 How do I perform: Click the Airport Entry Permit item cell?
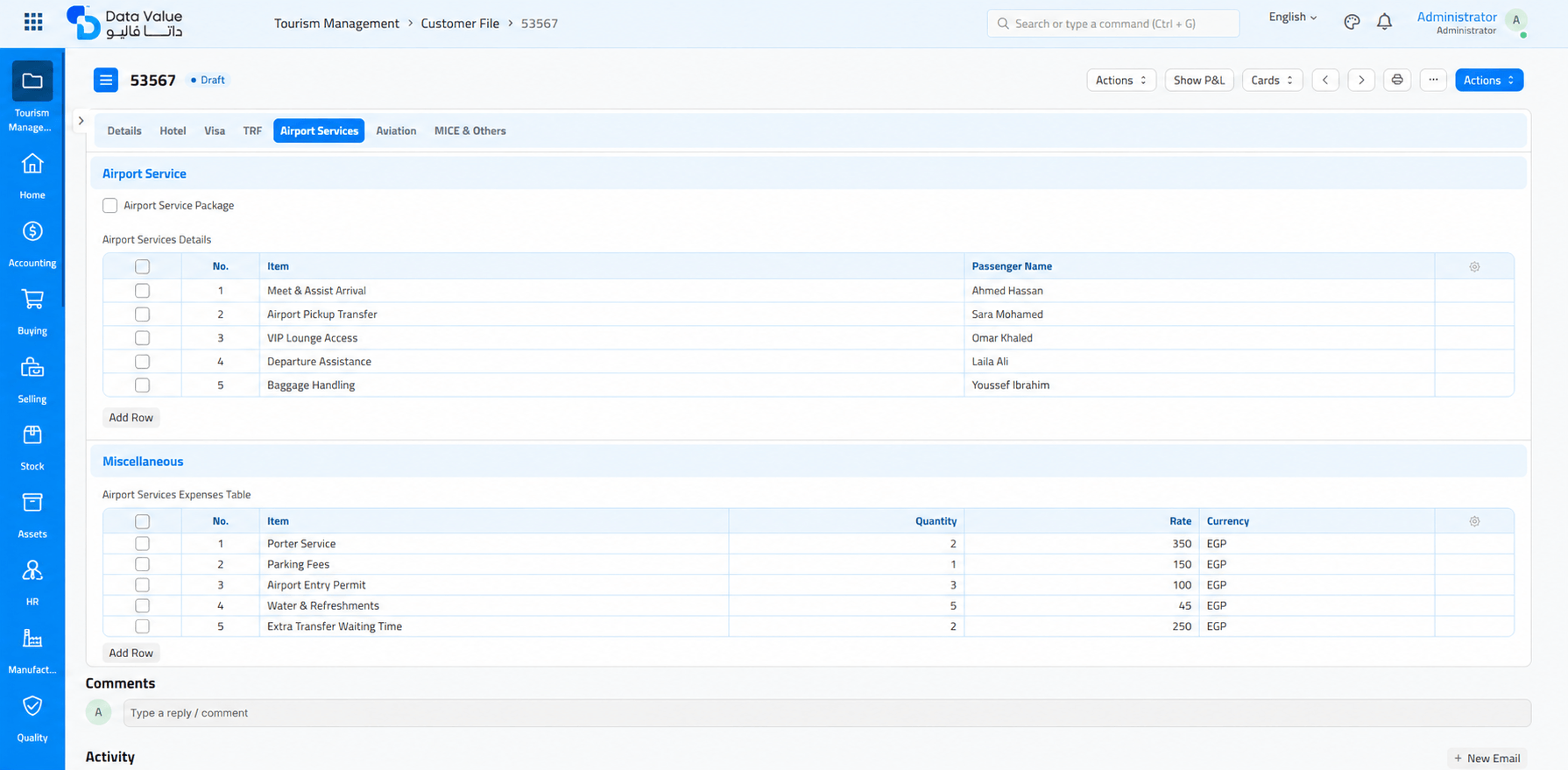tap(494, 585)
